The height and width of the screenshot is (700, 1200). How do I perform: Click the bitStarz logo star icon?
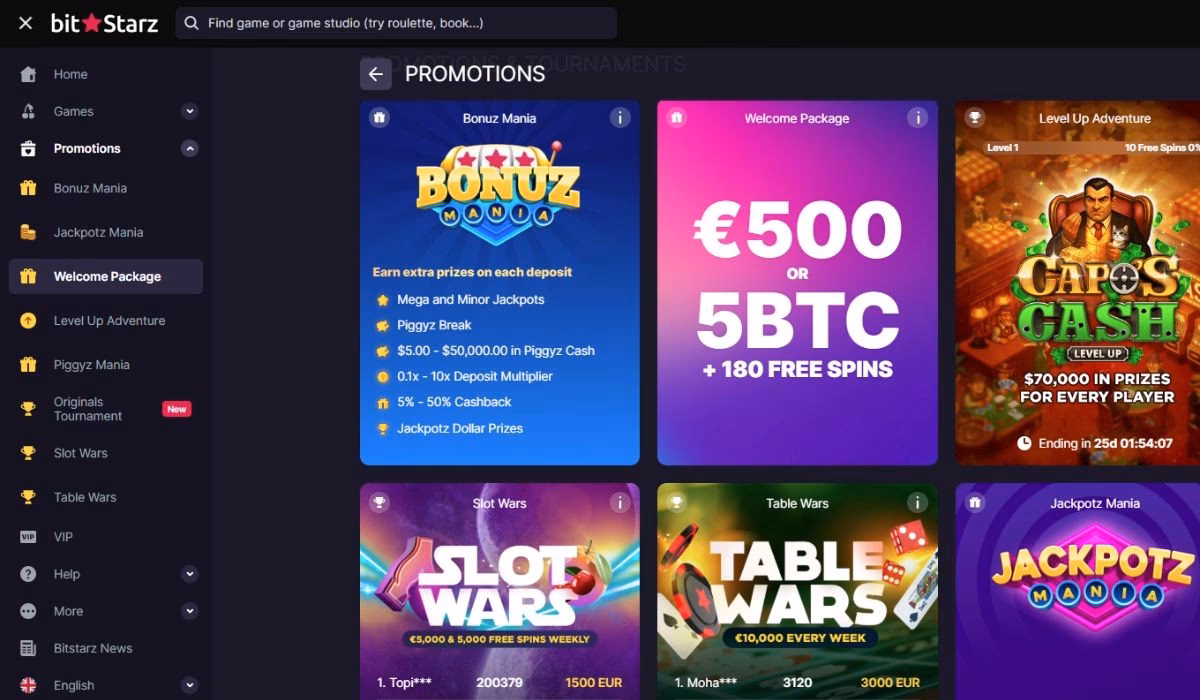point(91,23)
